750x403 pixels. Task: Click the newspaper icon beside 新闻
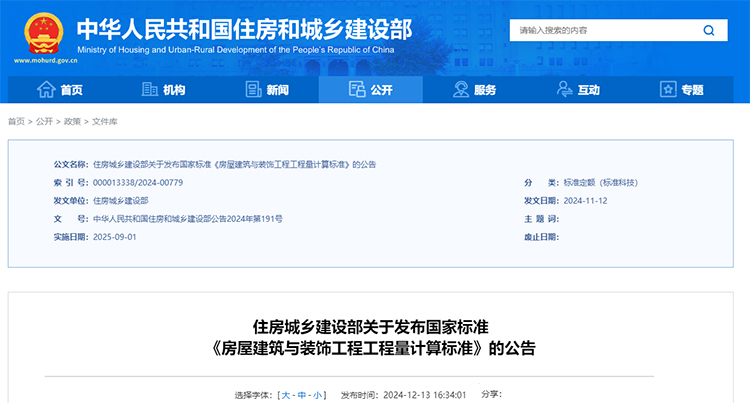pos(254,89)
